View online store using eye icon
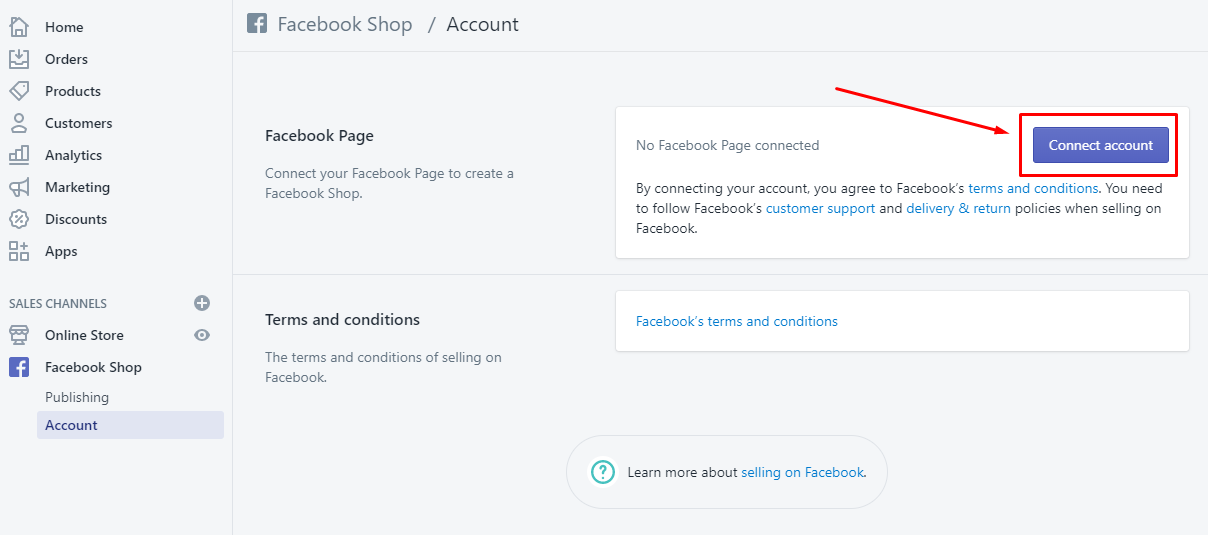Image resolution: width=1208 pixels, height=535 pixels. click(x=202, y=335)
